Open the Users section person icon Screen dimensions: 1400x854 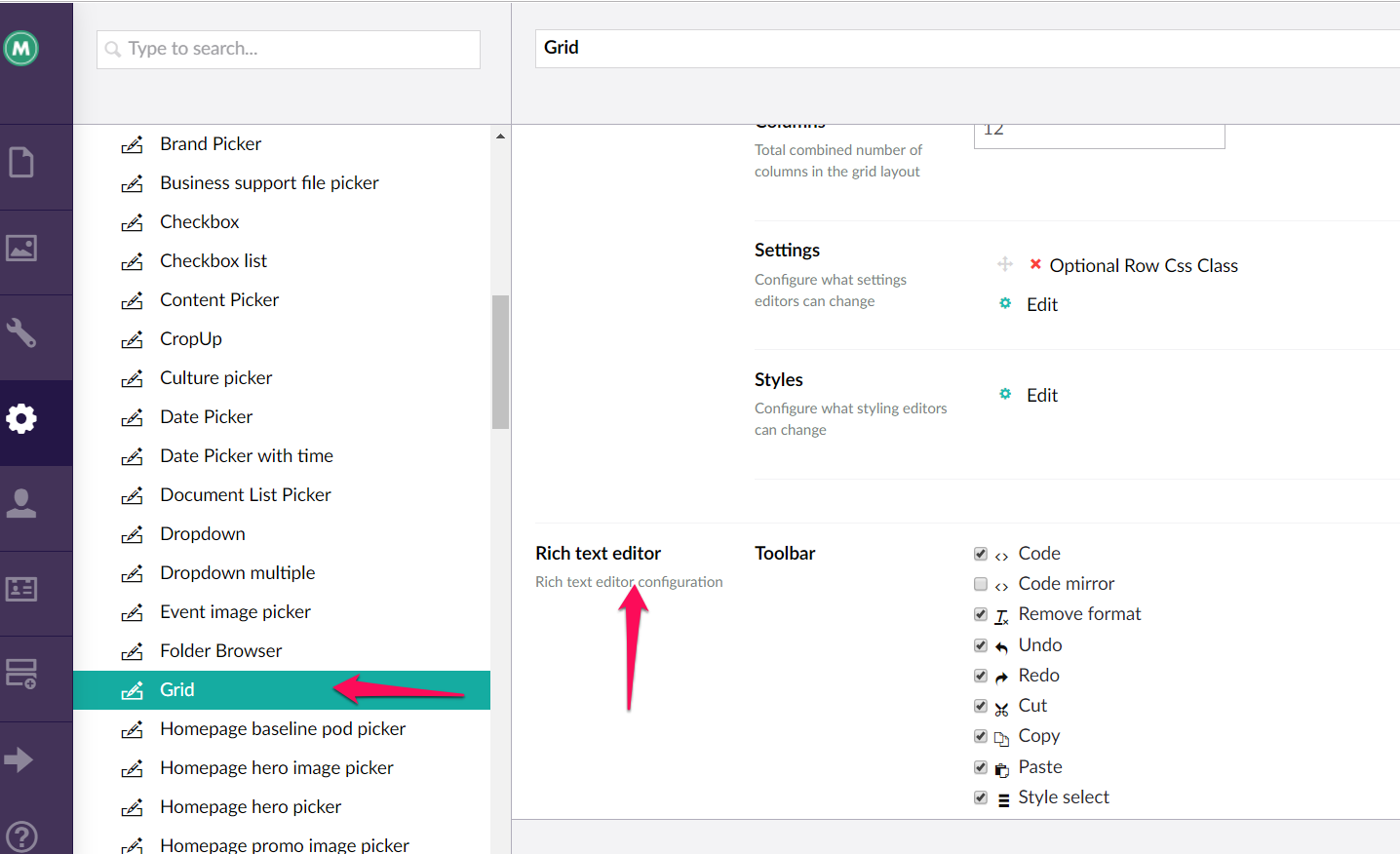point(21,504)
